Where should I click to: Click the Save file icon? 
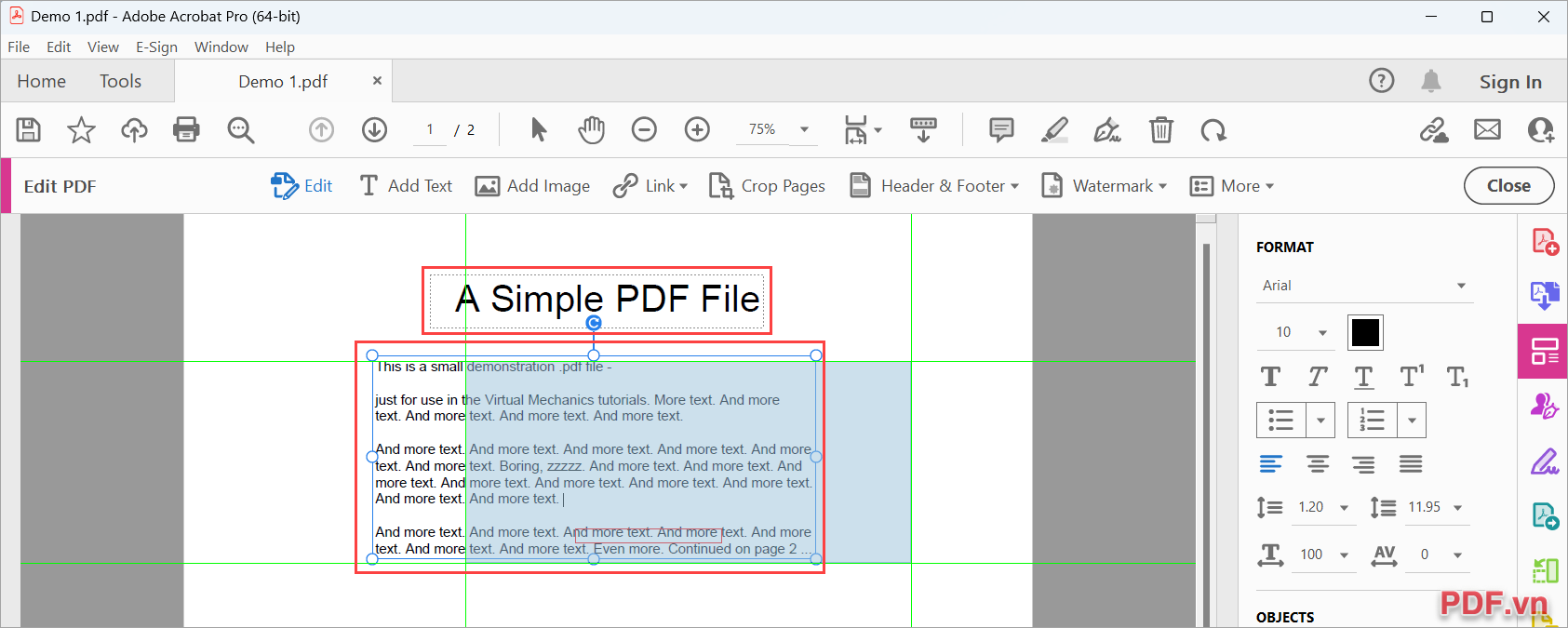[29, 130]
